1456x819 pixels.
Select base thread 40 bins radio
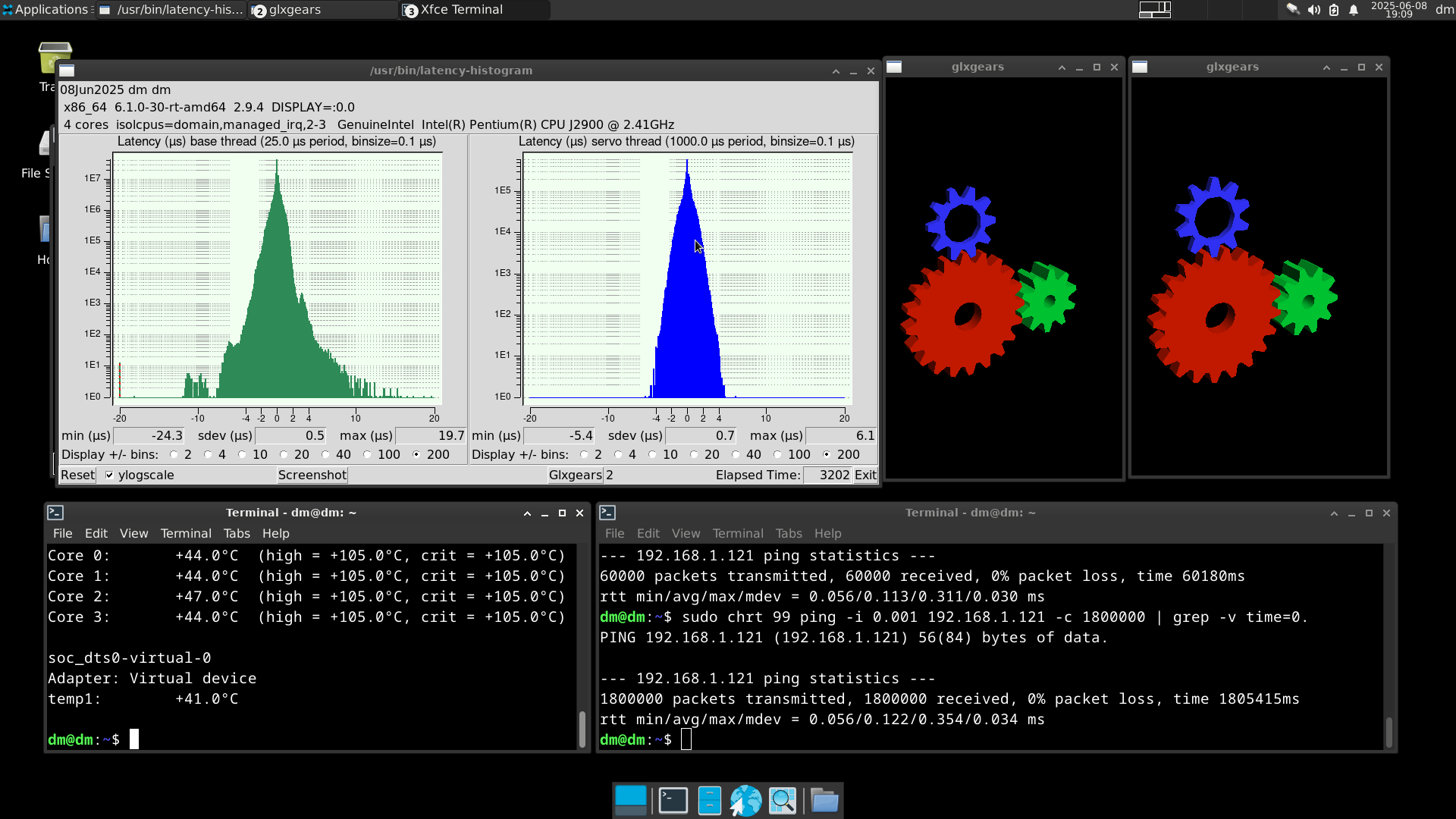[325, 455]
